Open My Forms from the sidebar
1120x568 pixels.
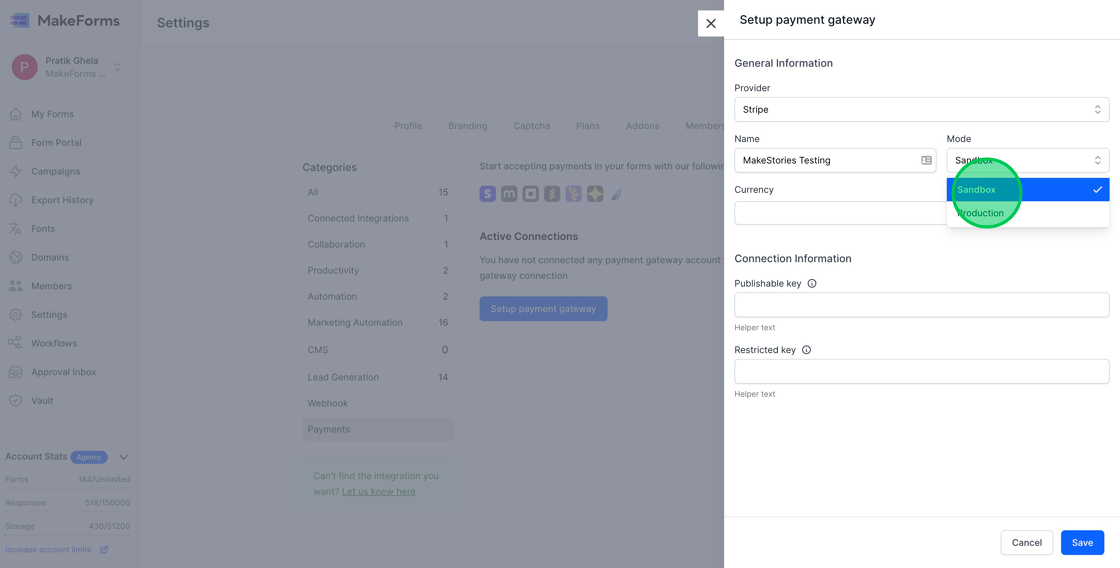[52, 114]
